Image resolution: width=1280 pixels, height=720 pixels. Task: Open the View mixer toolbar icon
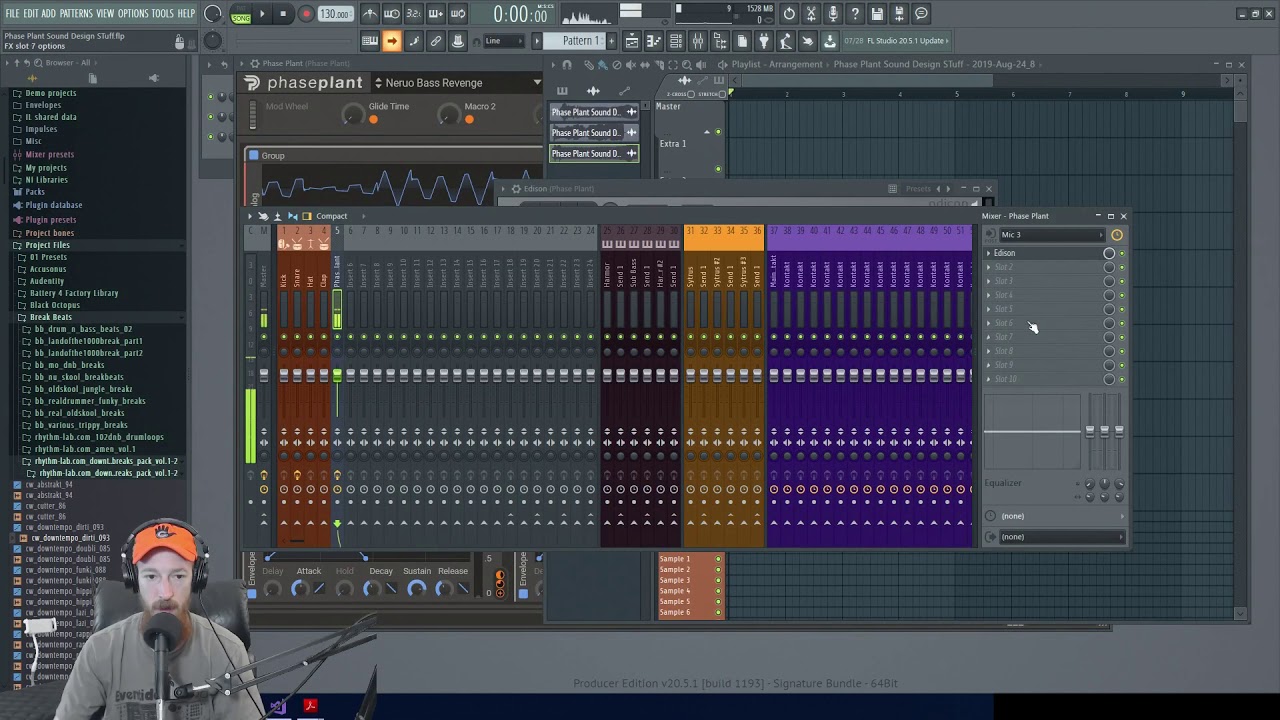[698, 41]
